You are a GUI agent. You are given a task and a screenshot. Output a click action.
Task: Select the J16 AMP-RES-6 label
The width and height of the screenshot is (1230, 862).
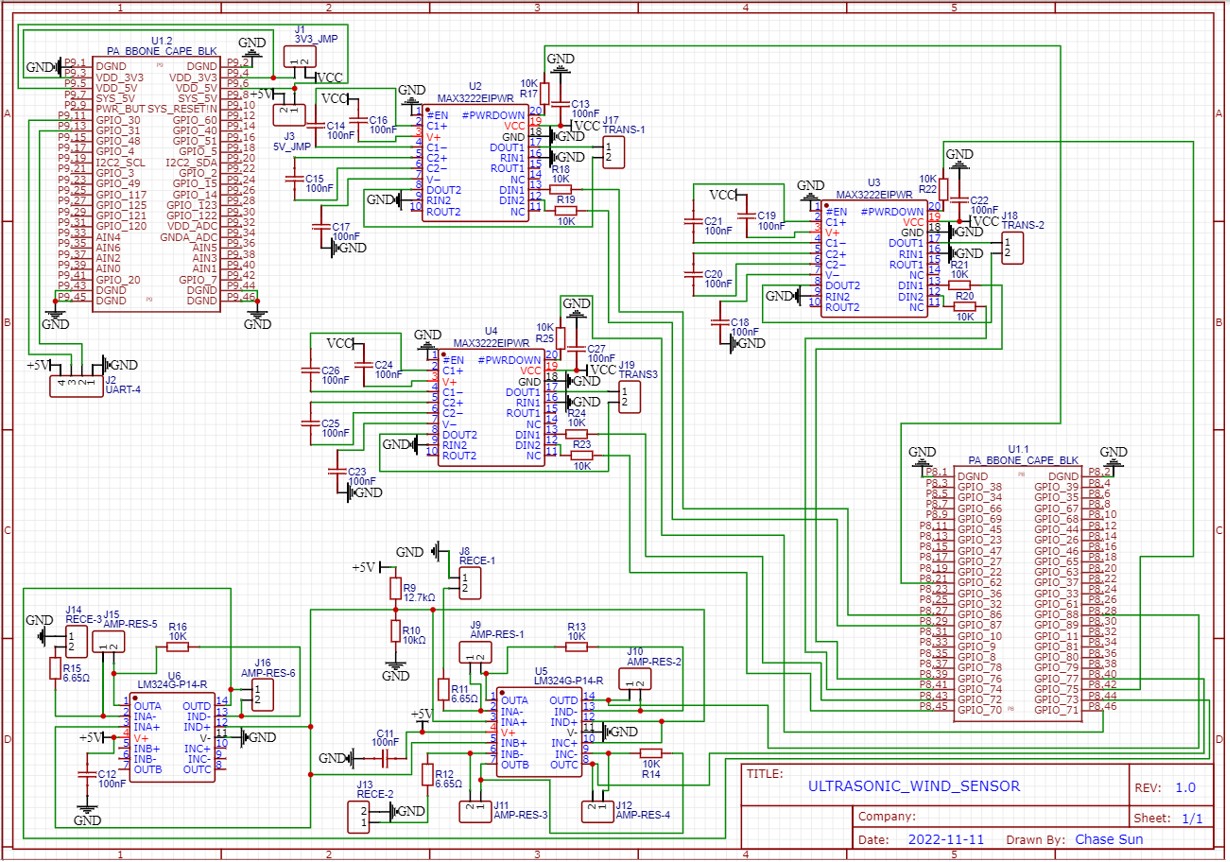pos(268,668)
